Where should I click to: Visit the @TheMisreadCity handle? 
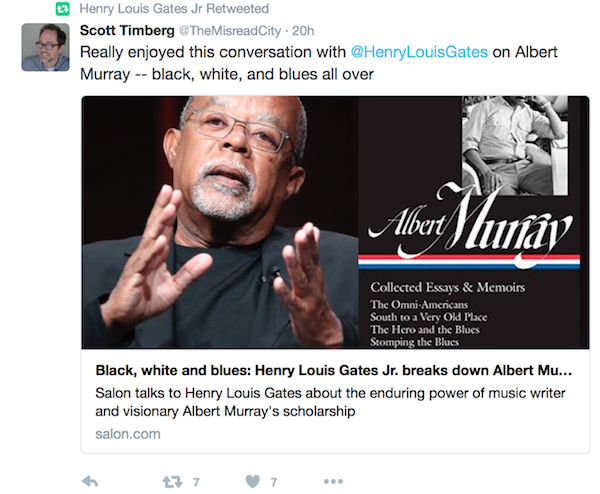[x=230, y=31]
